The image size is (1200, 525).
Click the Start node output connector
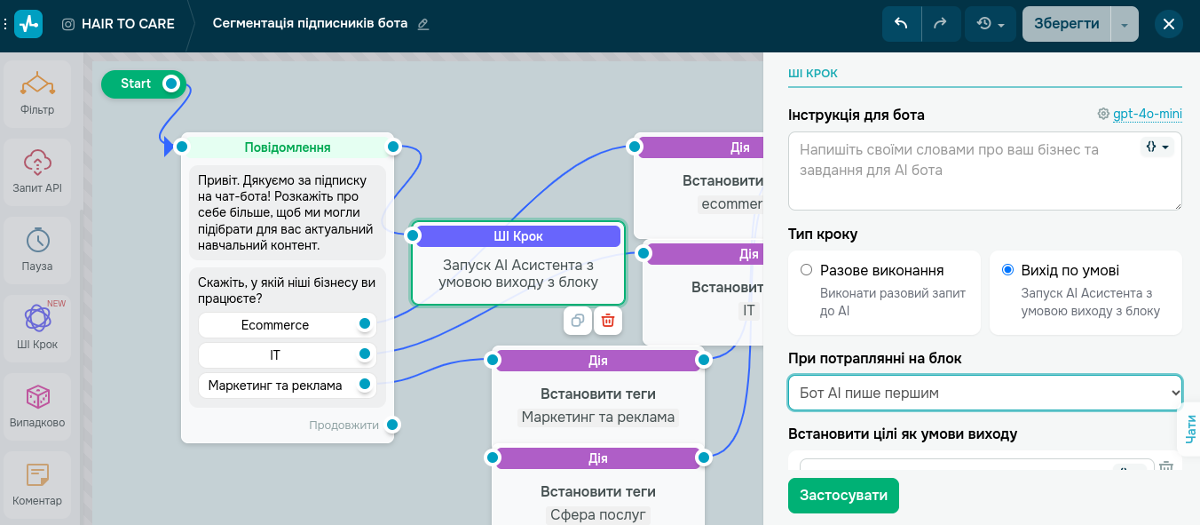171,84
